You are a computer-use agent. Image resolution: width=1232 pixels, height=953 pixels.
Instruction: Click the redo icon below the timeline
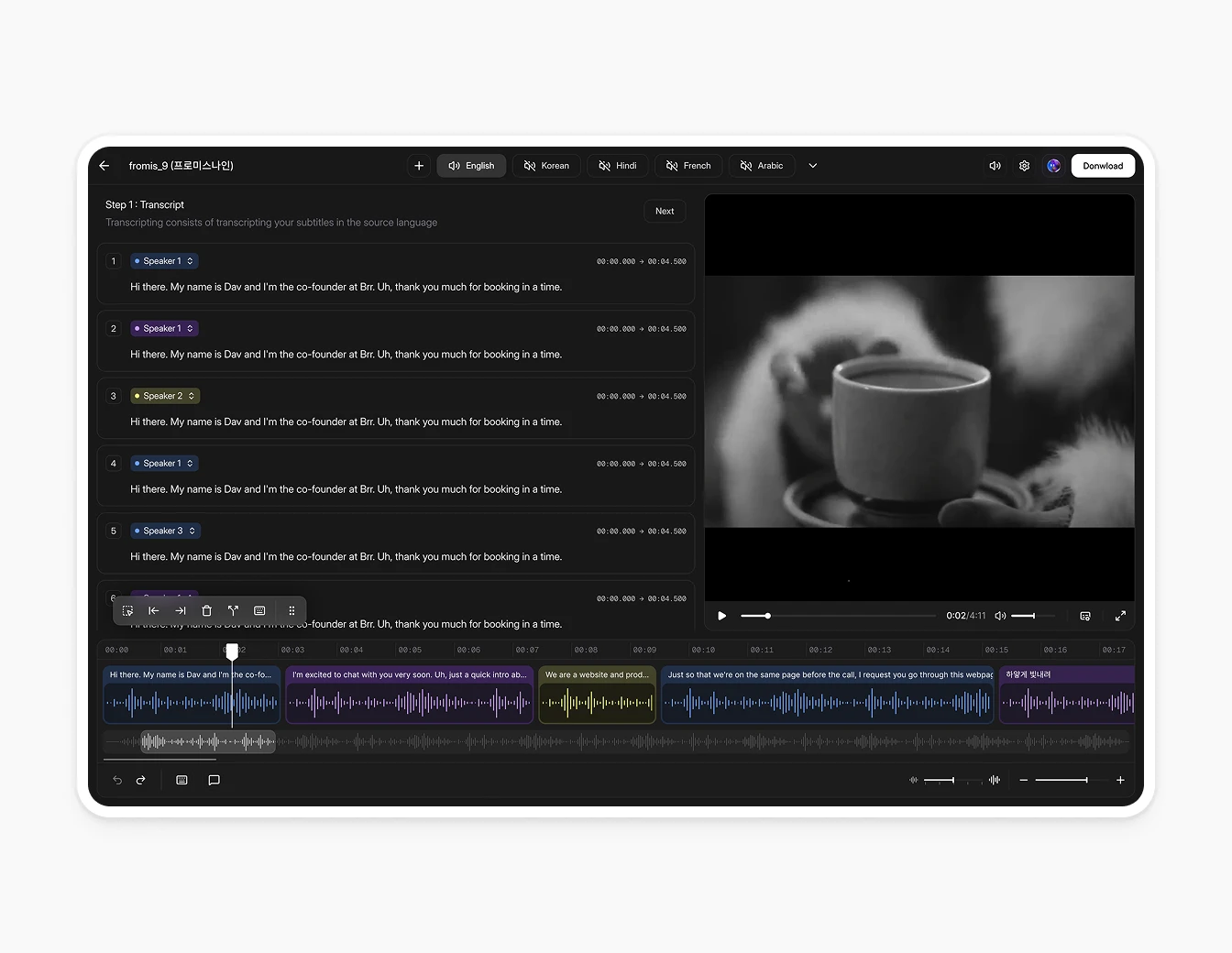click(141, 780)
